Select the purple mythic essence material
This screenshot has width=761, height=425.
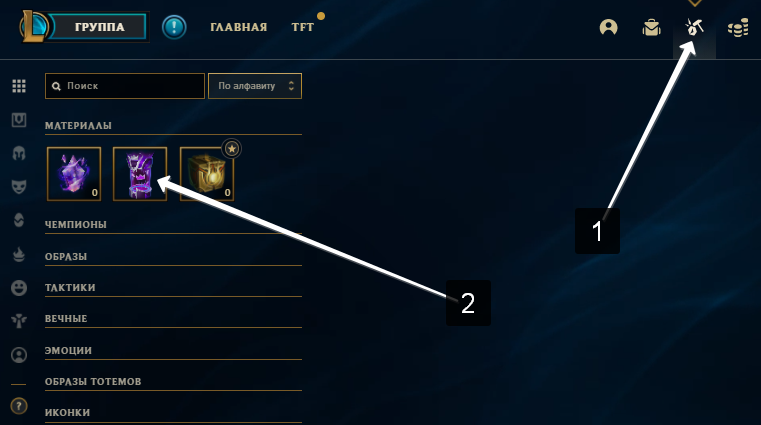pyautogui.click(x=74, y=174)
